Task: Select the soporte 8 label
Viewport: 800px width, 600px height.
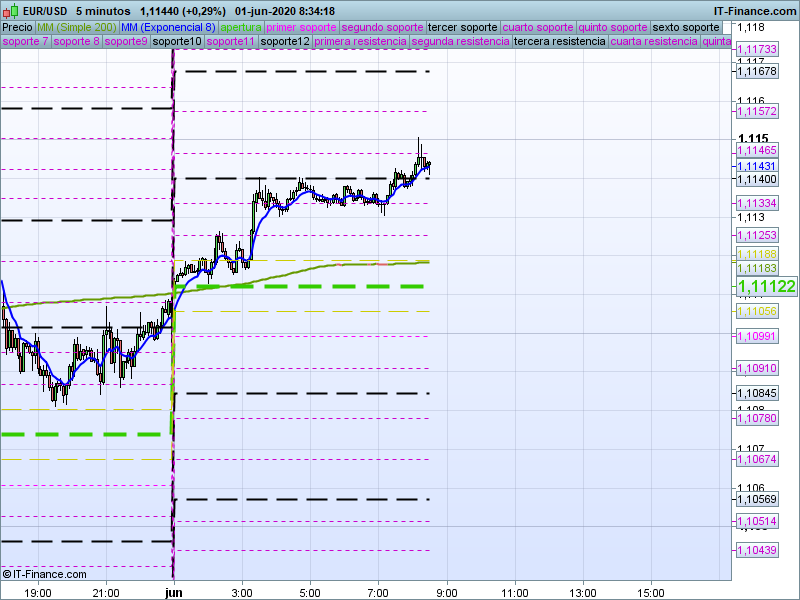Action: click(76, 41)
